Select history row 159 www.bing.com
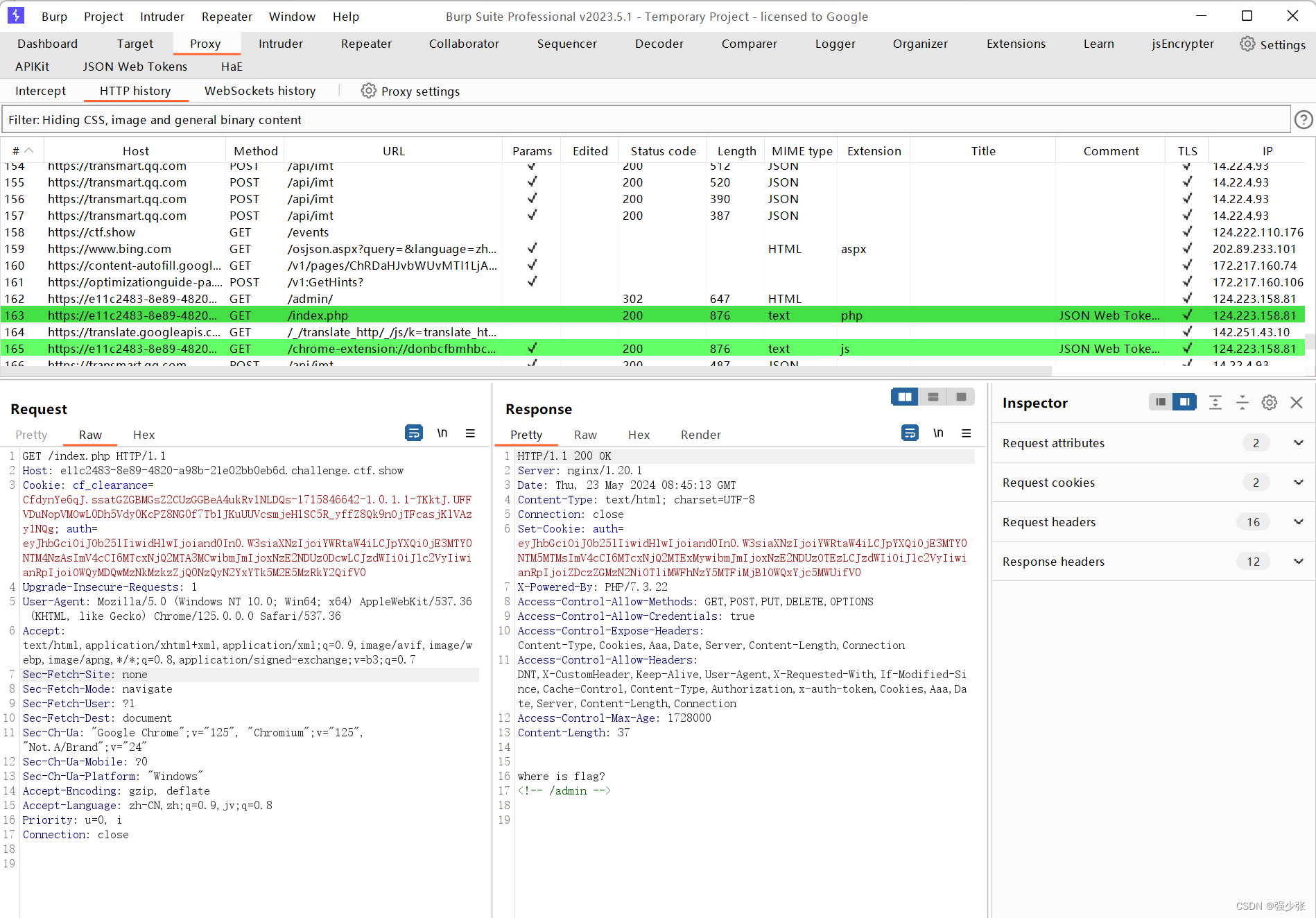 652,249
